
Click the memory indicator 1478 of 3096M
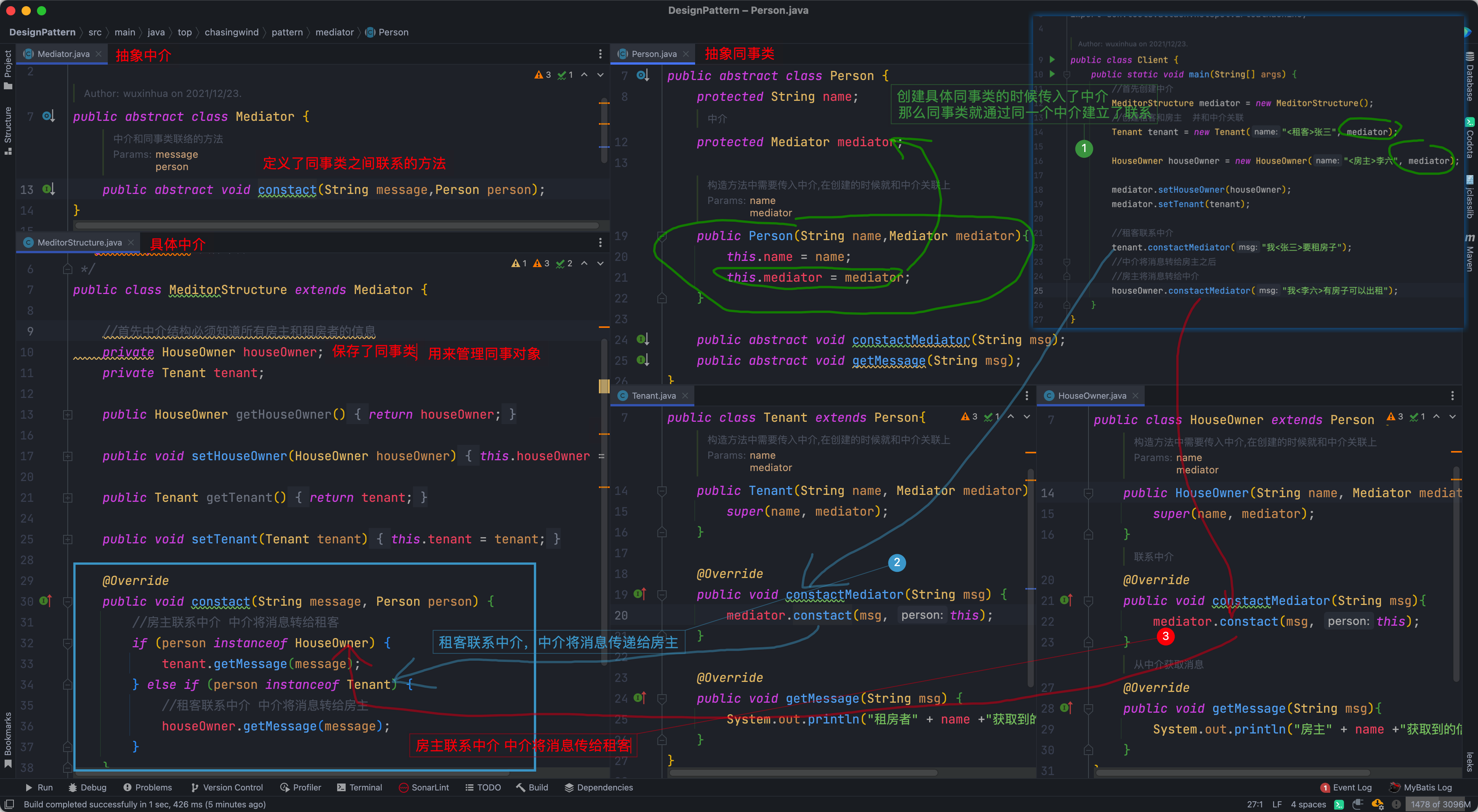(1440, 804)
